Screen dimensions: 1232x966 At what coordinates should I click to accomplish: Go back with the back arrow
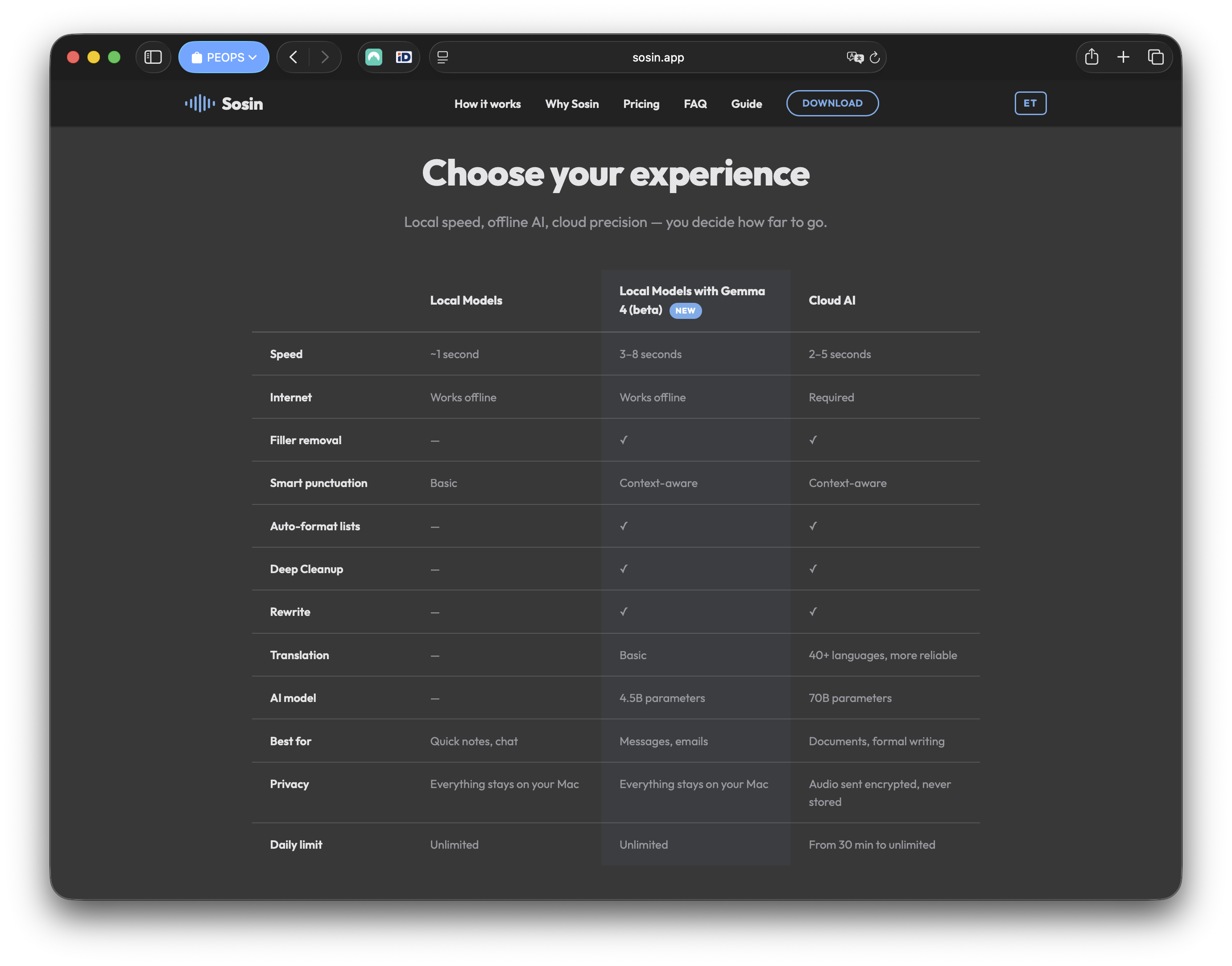(293, 57)
